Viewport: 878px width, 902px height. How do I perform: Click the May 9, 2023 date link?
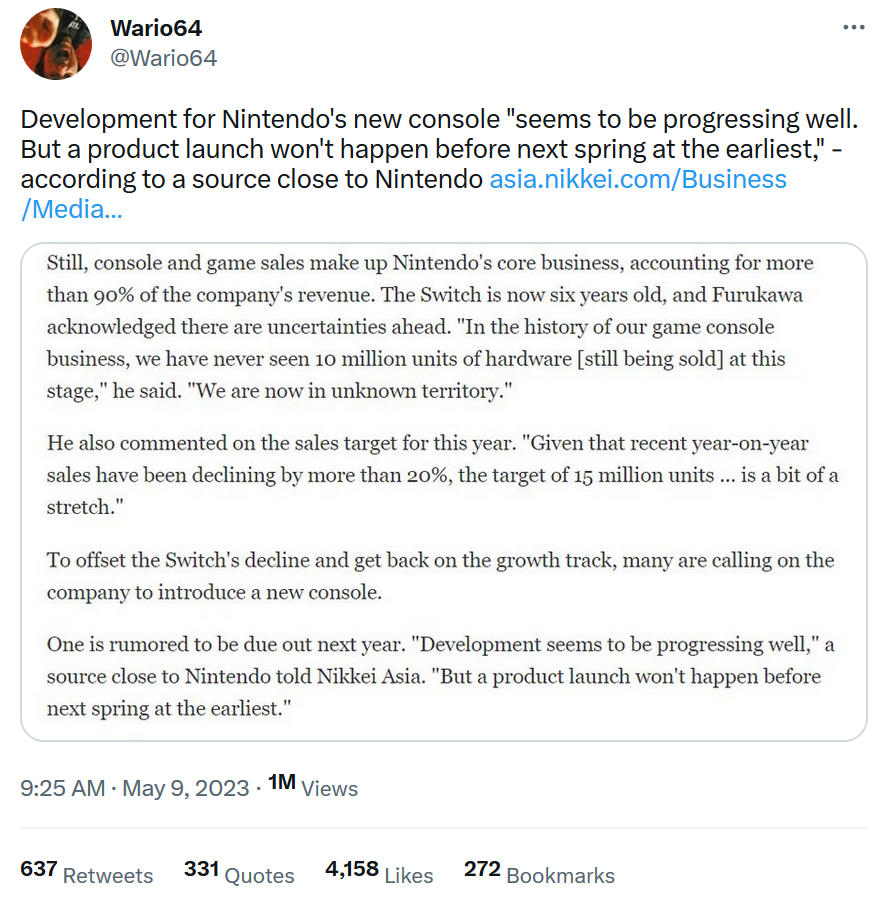click(x=185, y=788)
